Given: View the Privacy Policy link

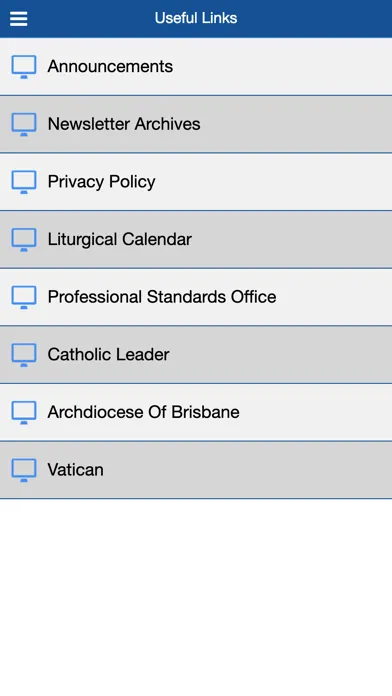Looking at the screenshot, I should tap(196, 182).
